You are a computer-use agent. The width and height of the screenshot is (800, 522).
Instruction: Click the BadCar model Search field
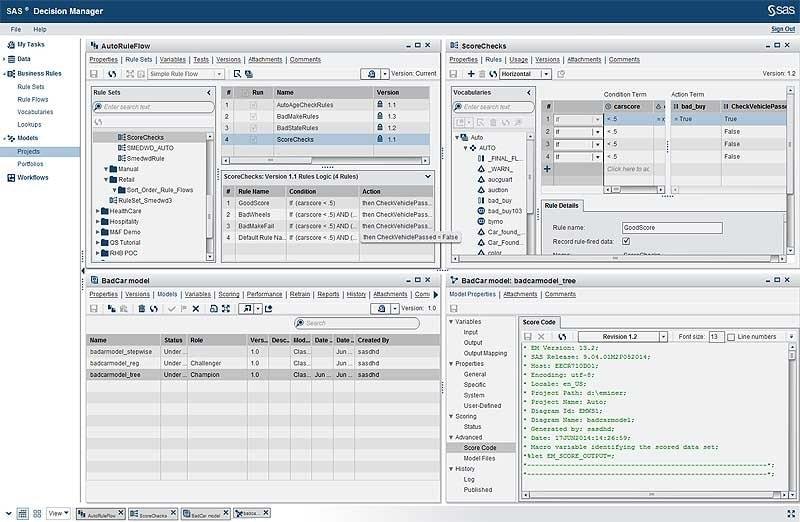pyautogui.click(x=357, y=323)
